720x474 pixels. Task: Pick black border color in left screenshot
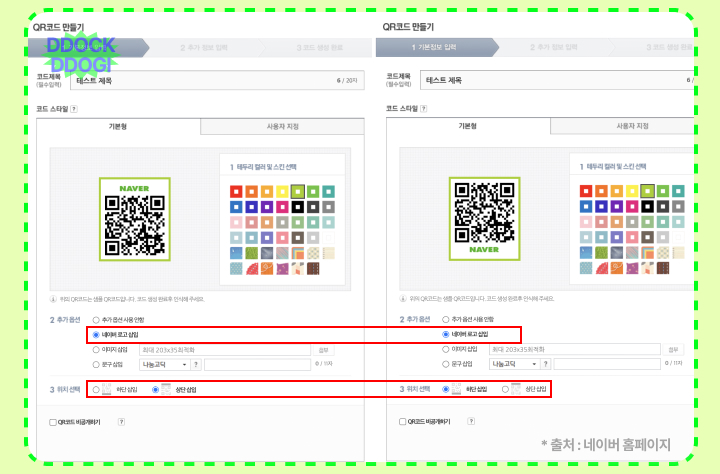[298, 207]
